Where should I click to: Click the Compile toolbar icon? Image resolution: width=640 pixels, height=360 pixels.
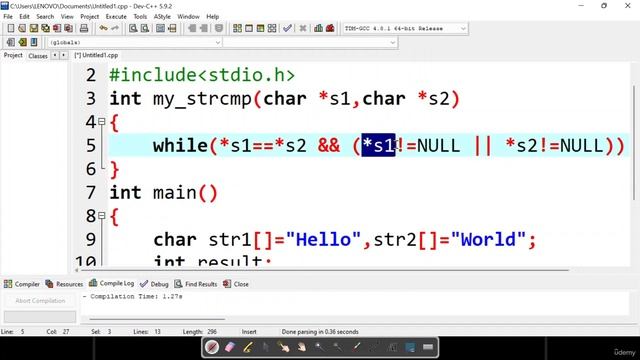(237, 28)
